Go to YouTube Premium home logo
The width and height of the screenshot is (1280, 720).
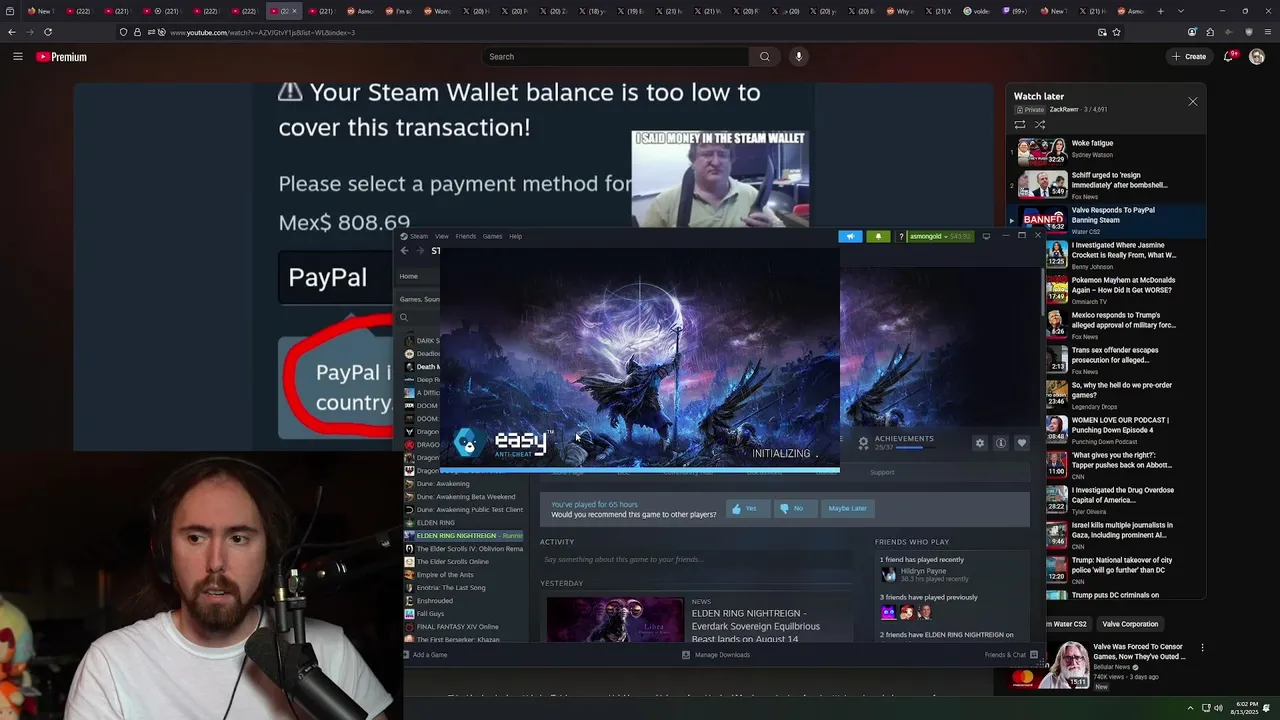click(62, 57)
